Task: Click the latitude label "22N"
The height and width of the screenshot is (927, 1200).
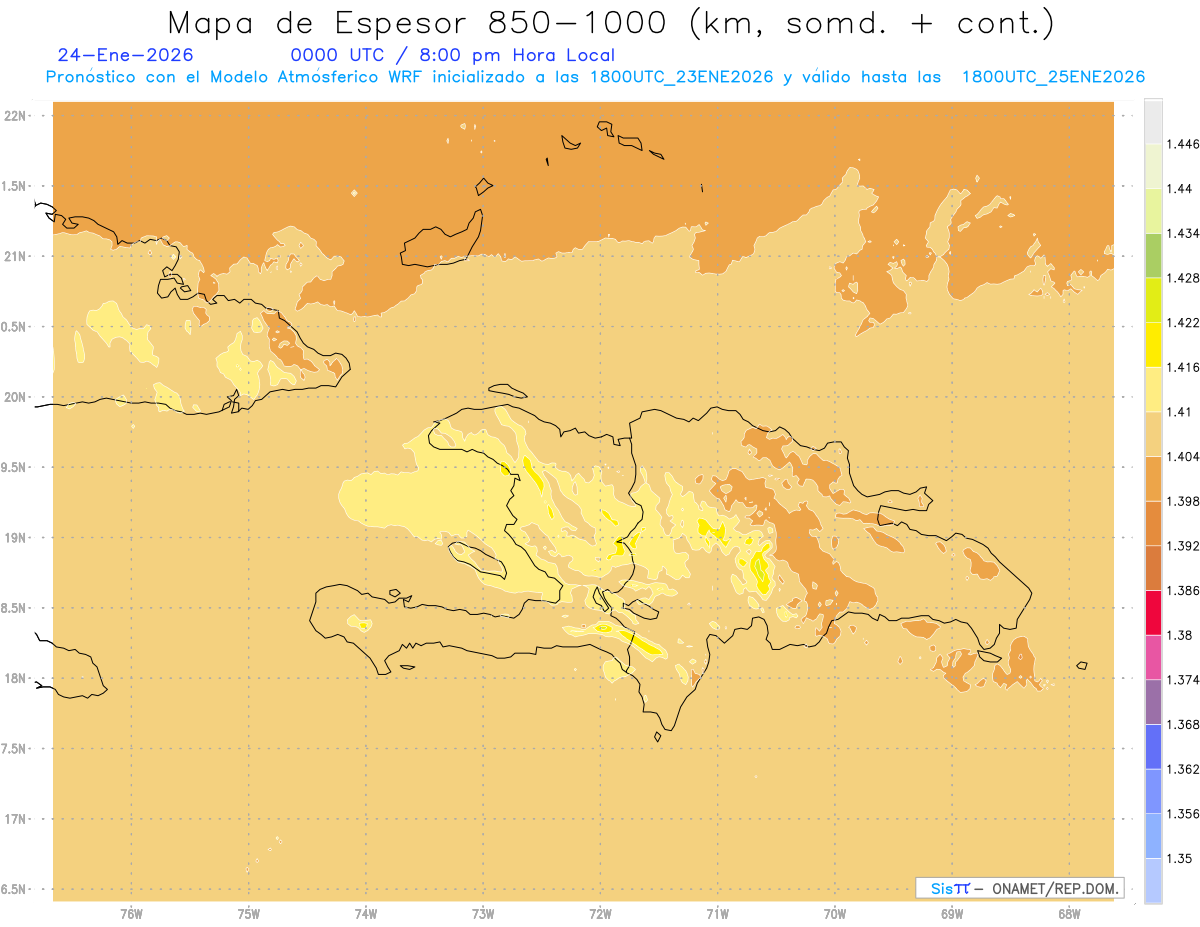Action: [x=16, y=116]
